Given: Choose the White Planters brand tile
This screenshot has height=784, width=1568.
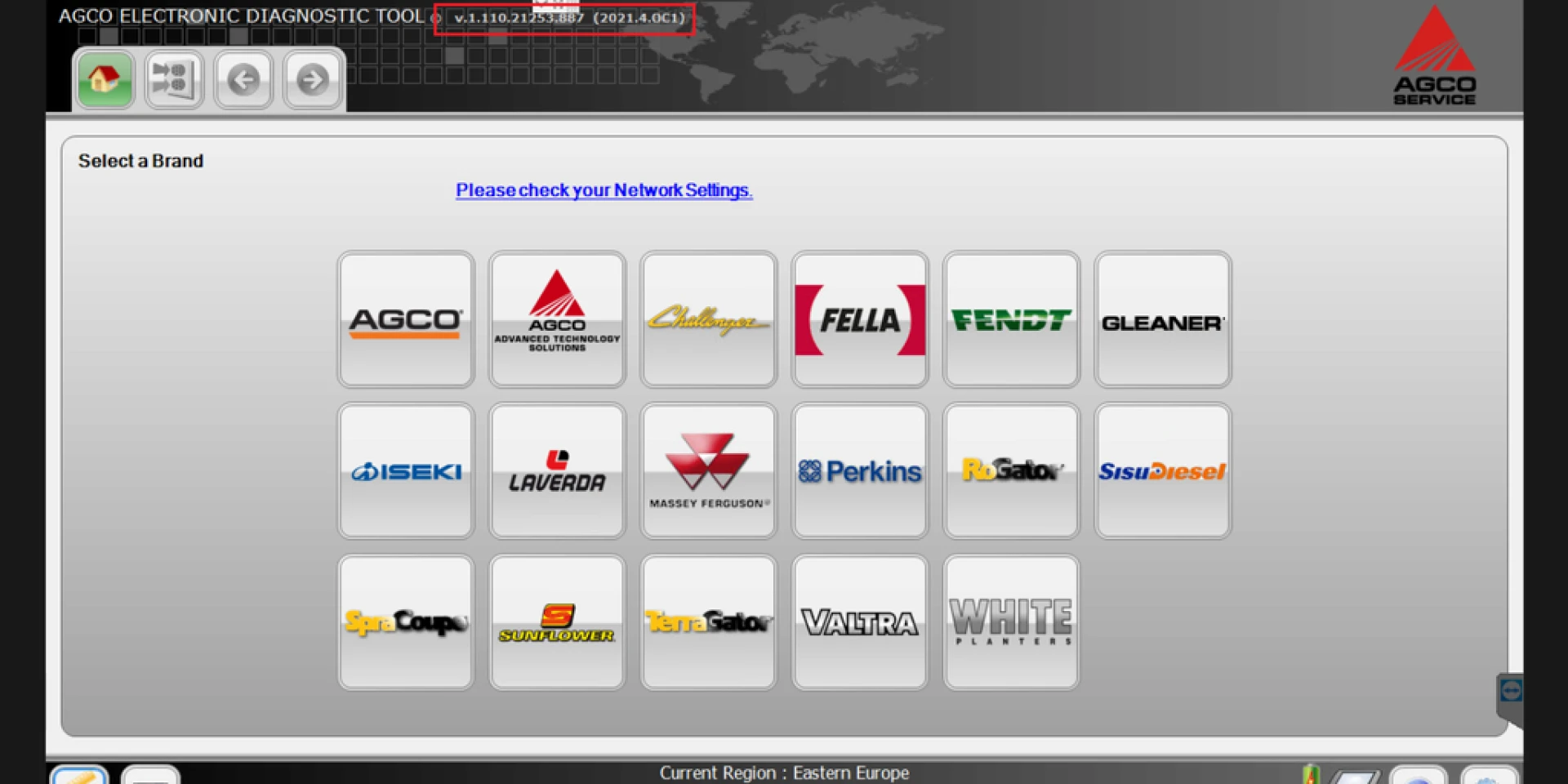Looking at the screenshot, I should [1011, 622].
